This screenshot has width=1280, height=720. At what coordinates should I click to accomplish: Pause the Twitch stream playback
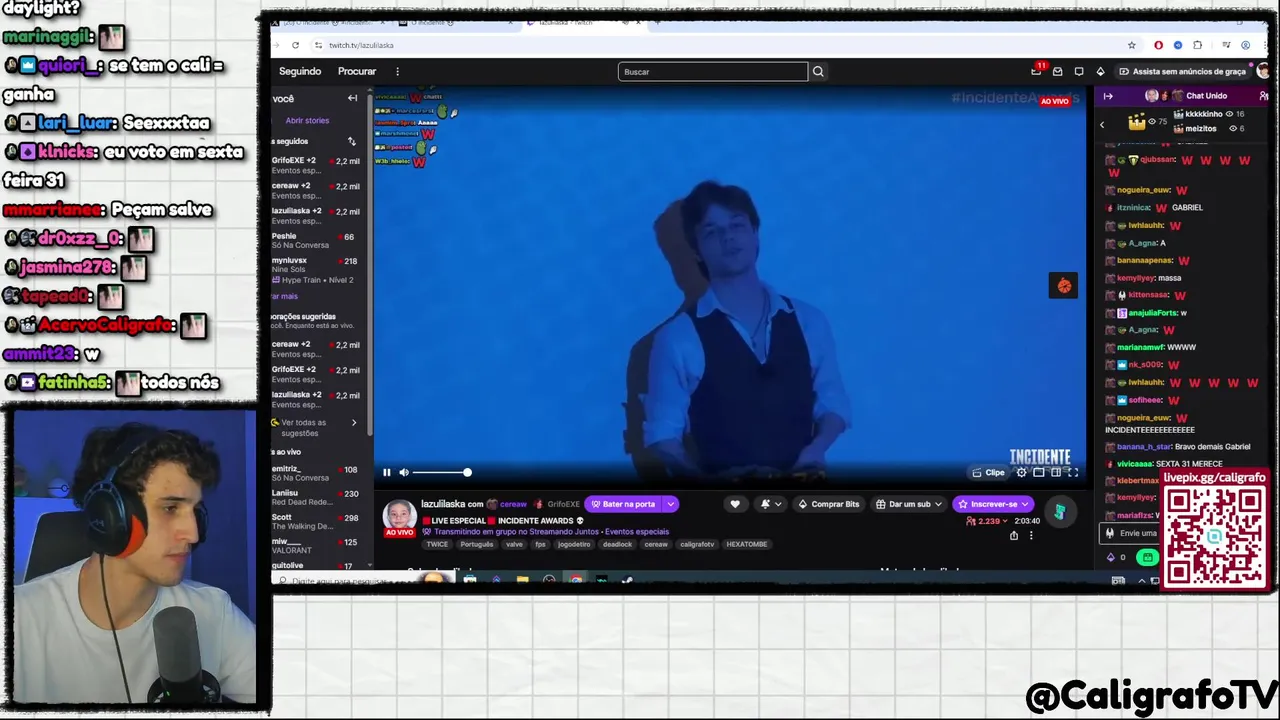[387, 472]
